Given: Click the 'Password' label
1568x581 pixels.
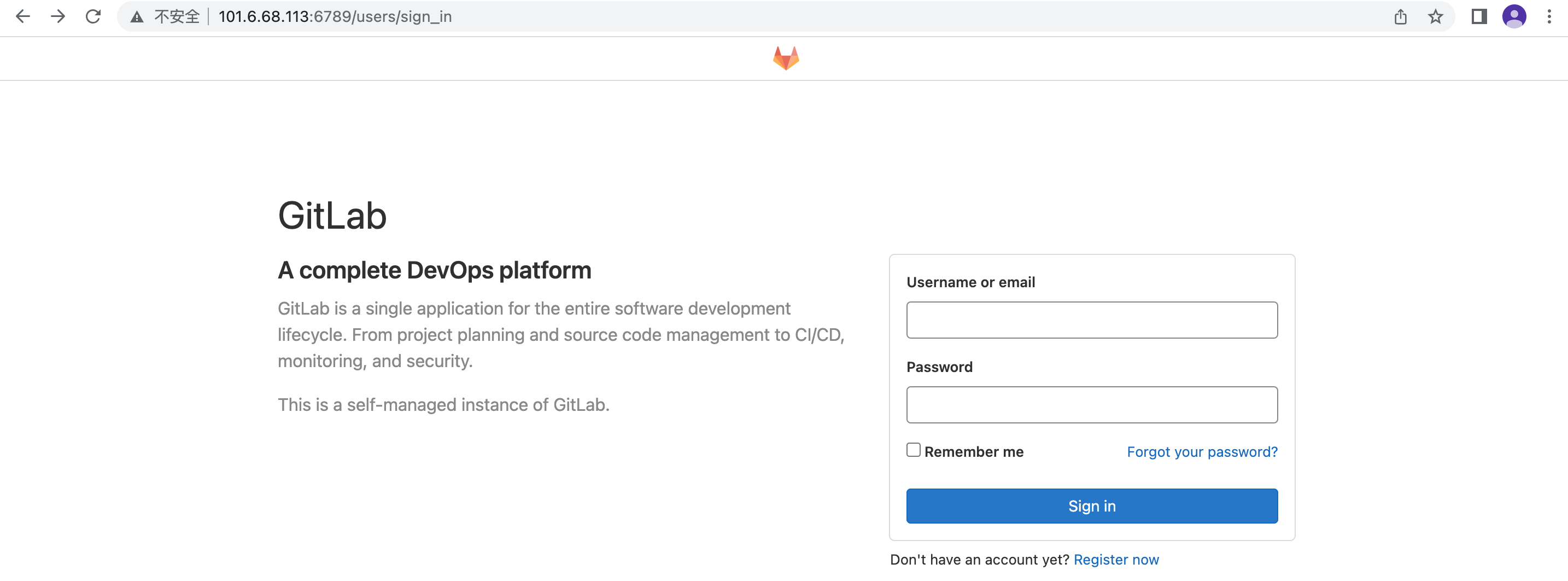Looking at the screenshot, I should coord(939,367).
